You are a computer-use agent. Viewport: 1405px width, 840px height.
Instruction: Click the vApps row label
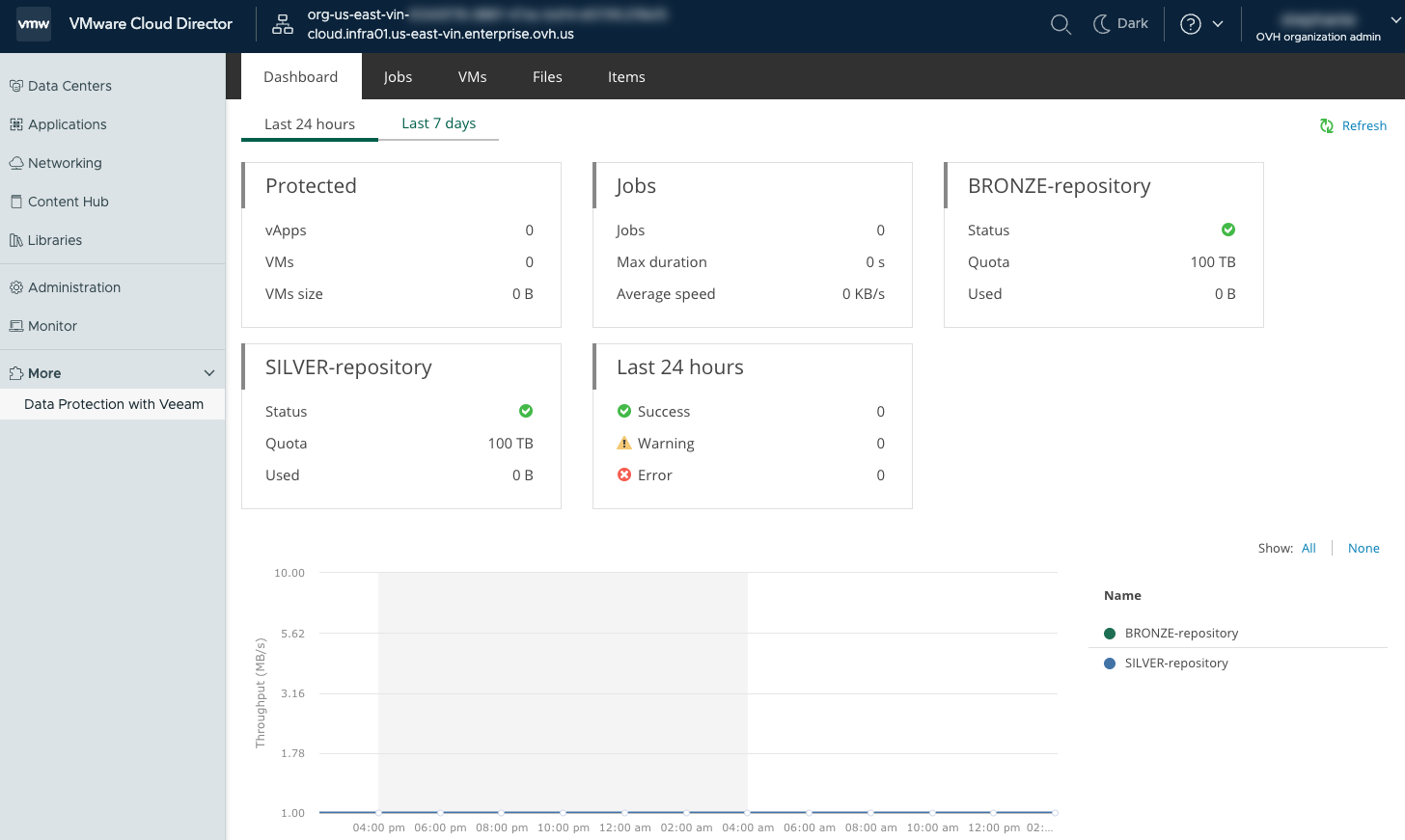click(286, 230)
